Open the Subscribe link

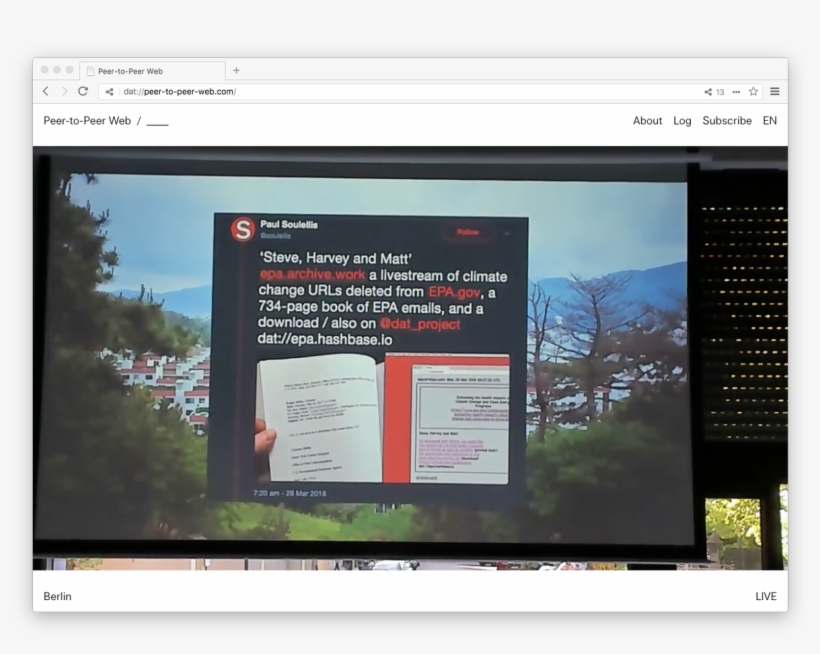point(727,121)
